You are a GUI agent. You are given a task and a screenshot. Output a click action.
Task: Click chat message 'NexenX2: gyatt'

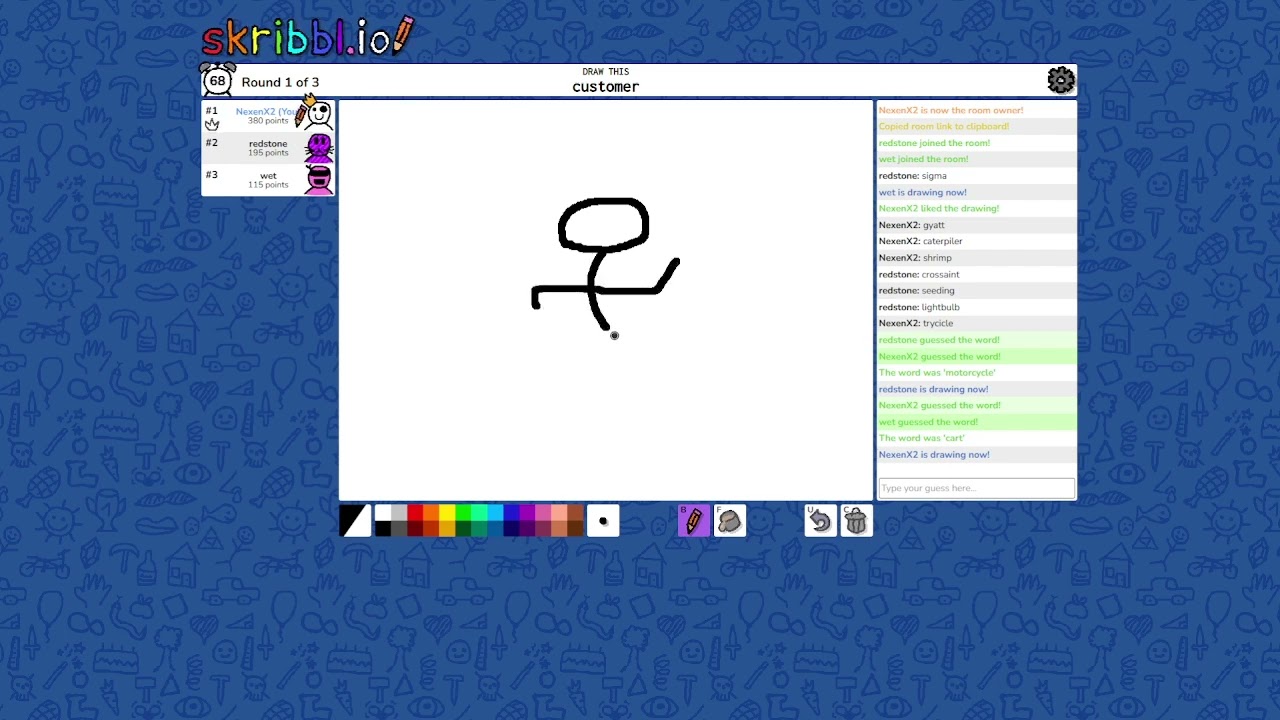coord(911,225)
